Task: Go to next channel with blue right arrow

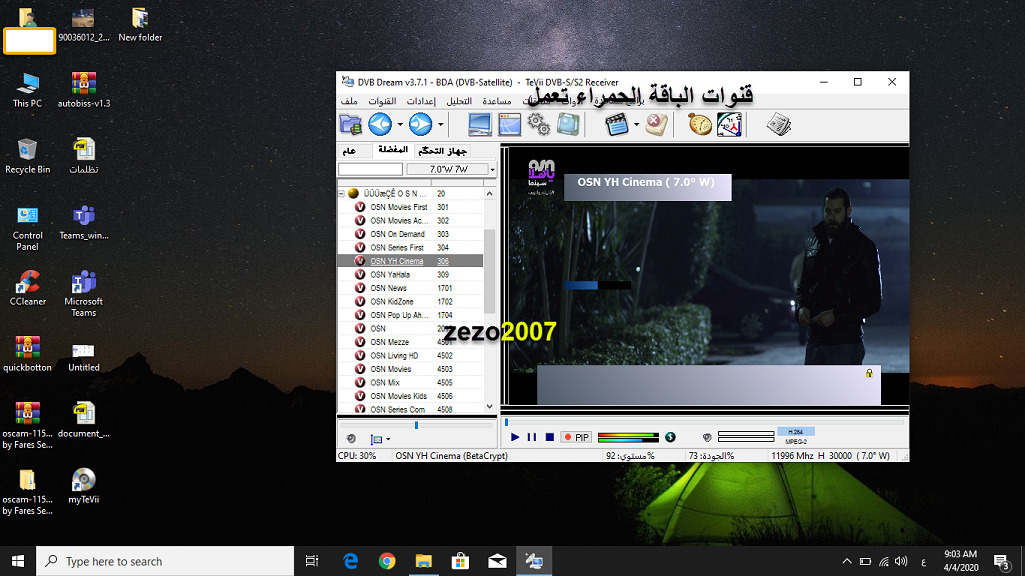Action: [x=420, y=124]
